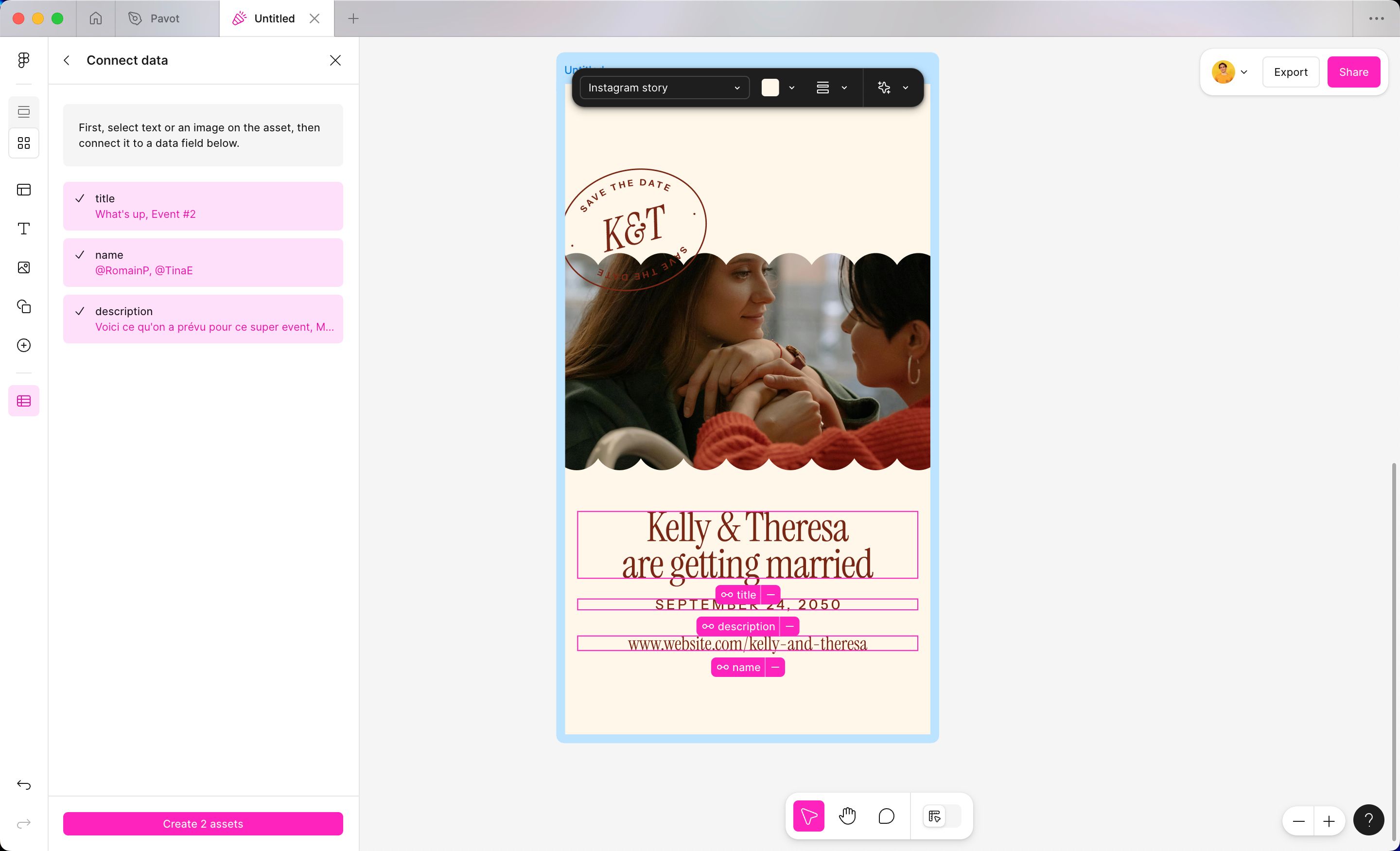This screenshot has height=851, width=1400.
Task: Toggle the title data field connection
Action: click(x=203, y=206)
